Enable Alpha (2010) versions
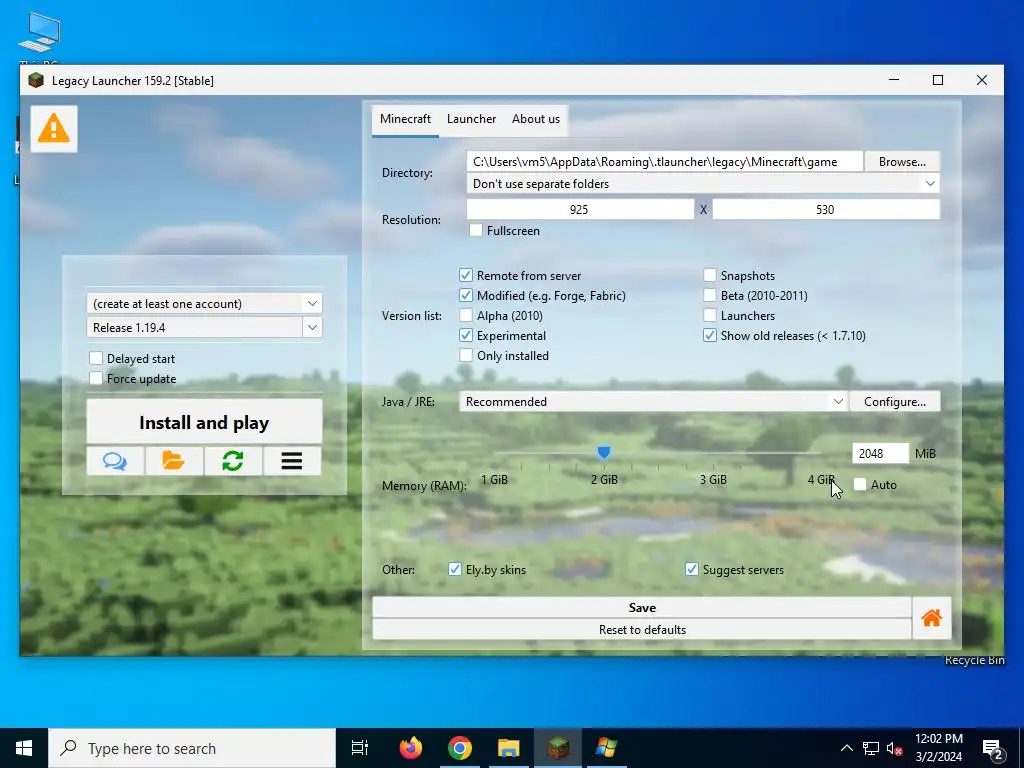 point(466,315)
